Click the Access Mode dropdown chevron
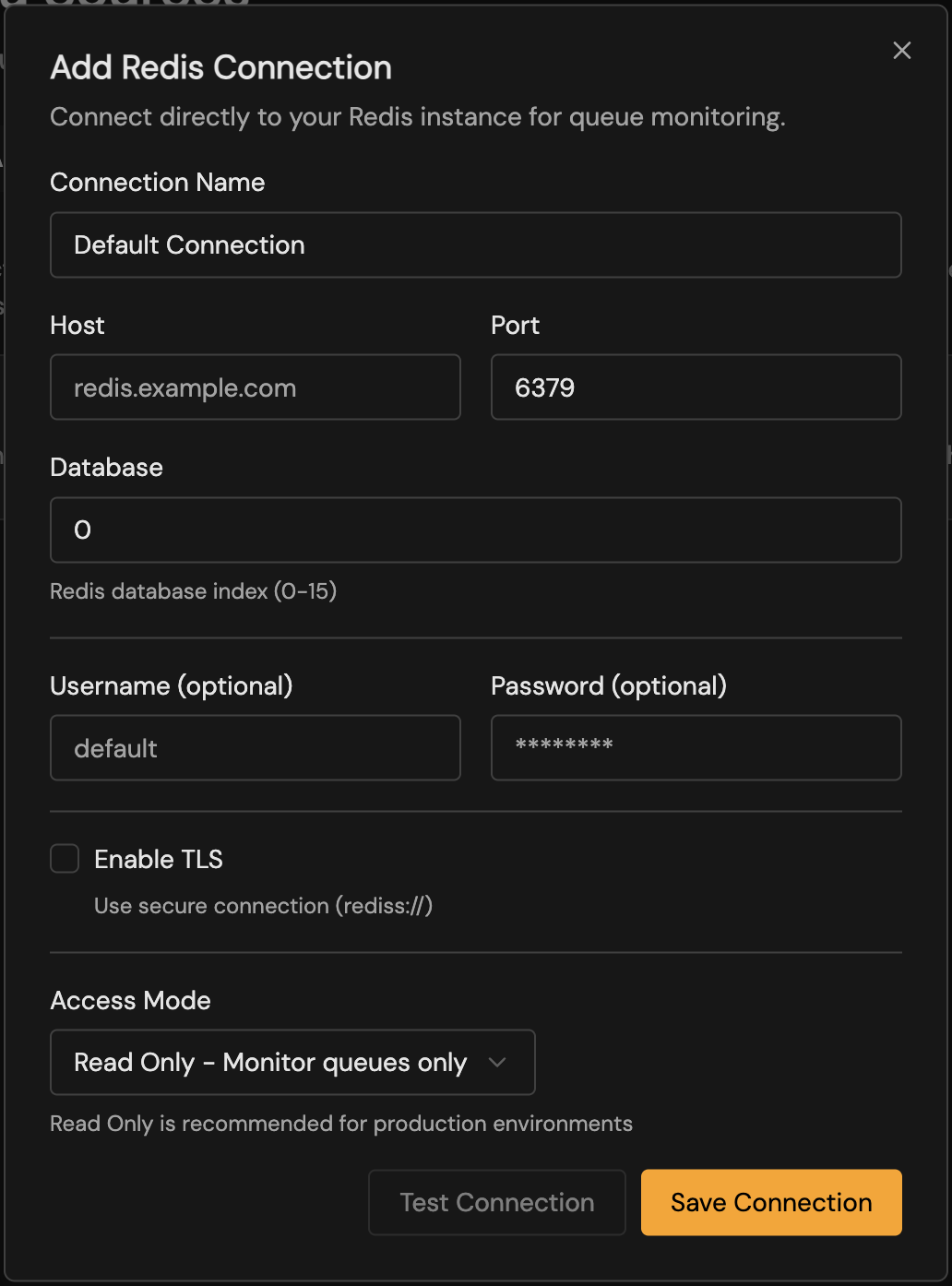Viewport: 952px width, 1286px height. [x=498, y=1062]
